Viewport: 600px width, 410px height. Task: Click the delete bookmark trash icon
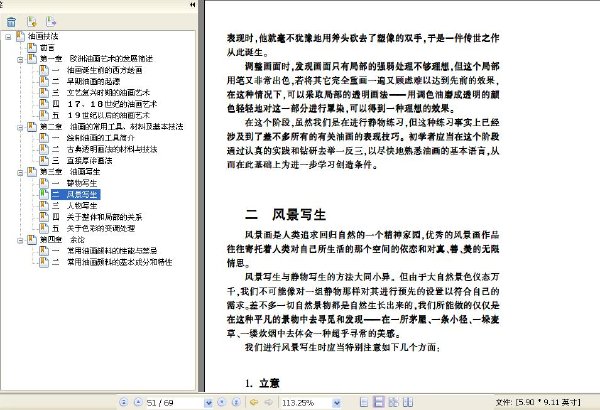click(11, 22)
